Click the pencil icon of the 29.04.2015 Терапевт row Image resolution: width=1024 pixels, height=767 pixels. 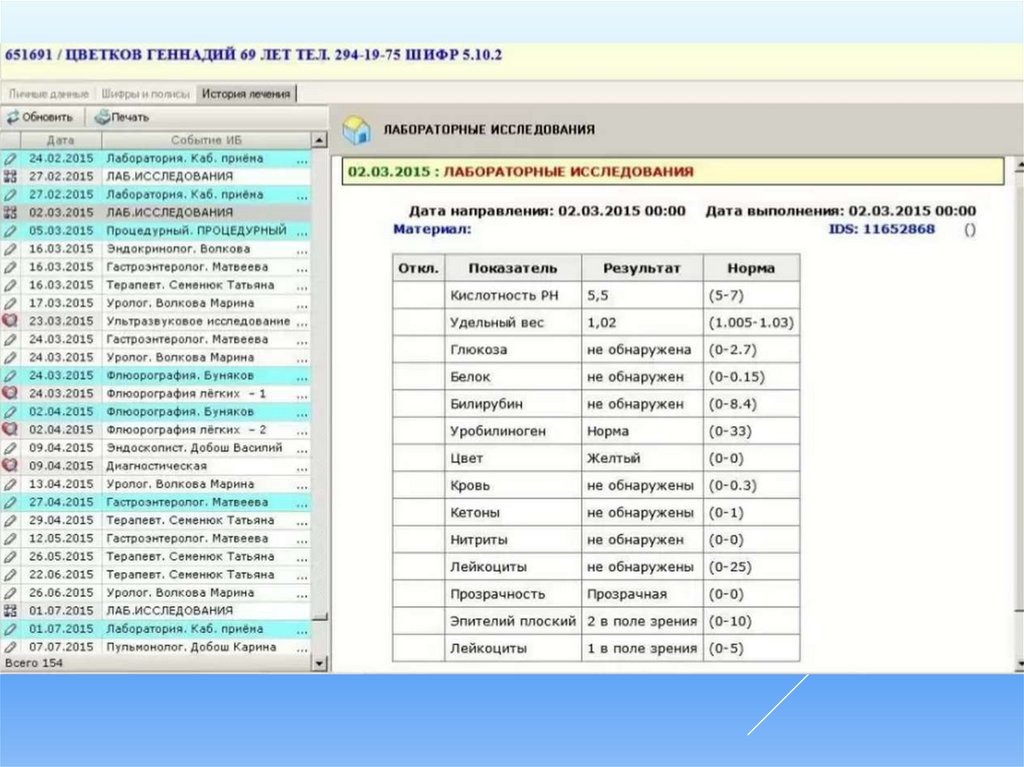[x=10, y=521]
